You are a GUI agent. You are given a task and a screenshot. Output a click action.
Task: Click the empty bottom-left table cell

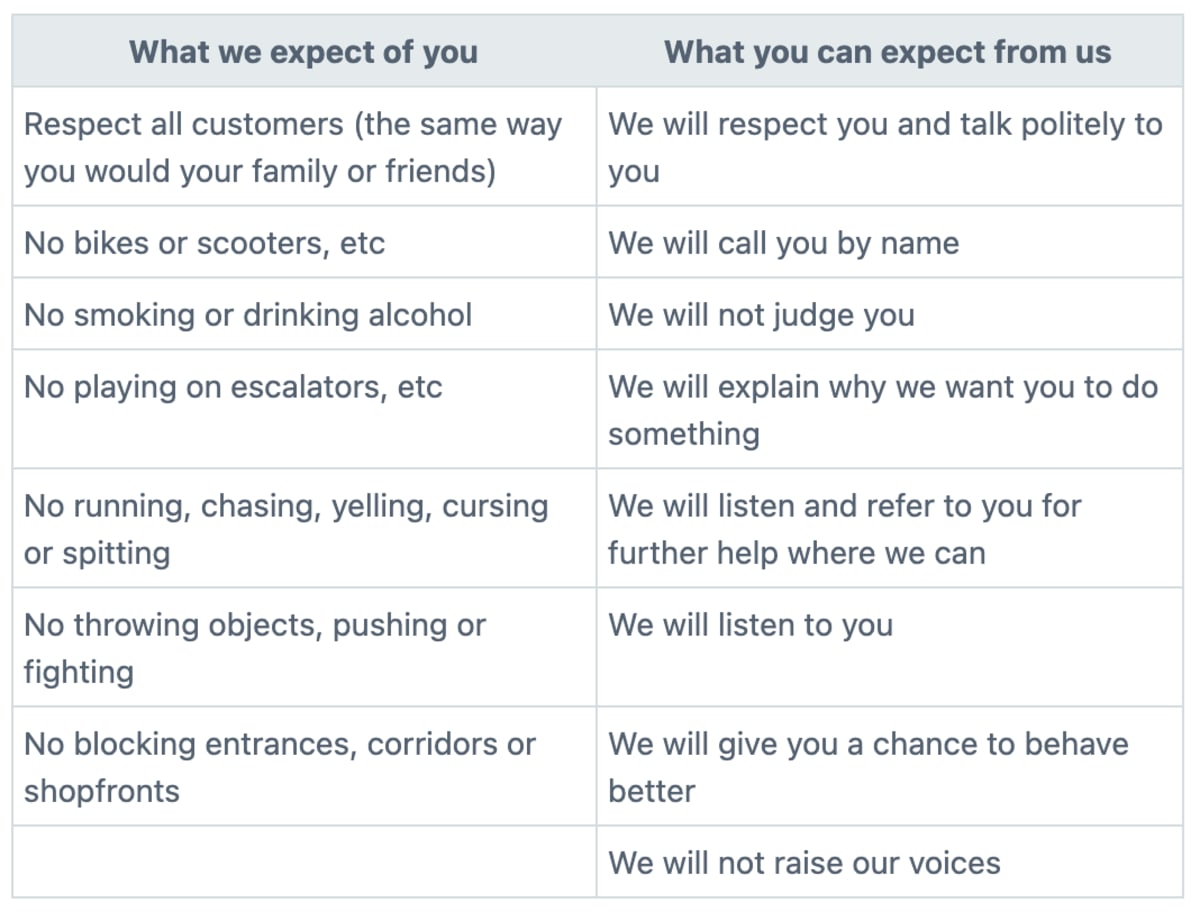point(304,861)
